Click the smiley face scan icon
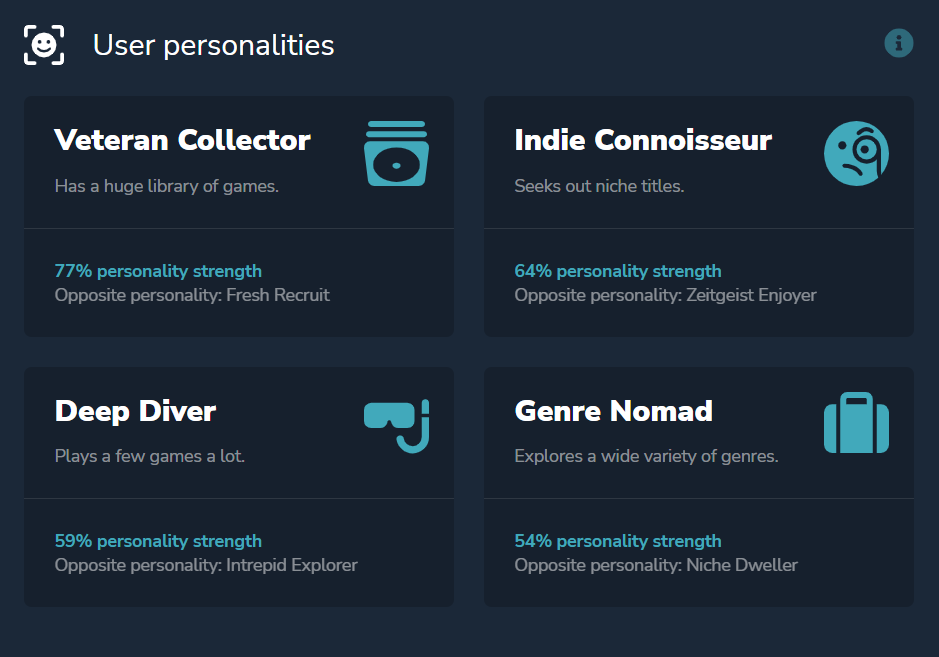 pos(44,45)
